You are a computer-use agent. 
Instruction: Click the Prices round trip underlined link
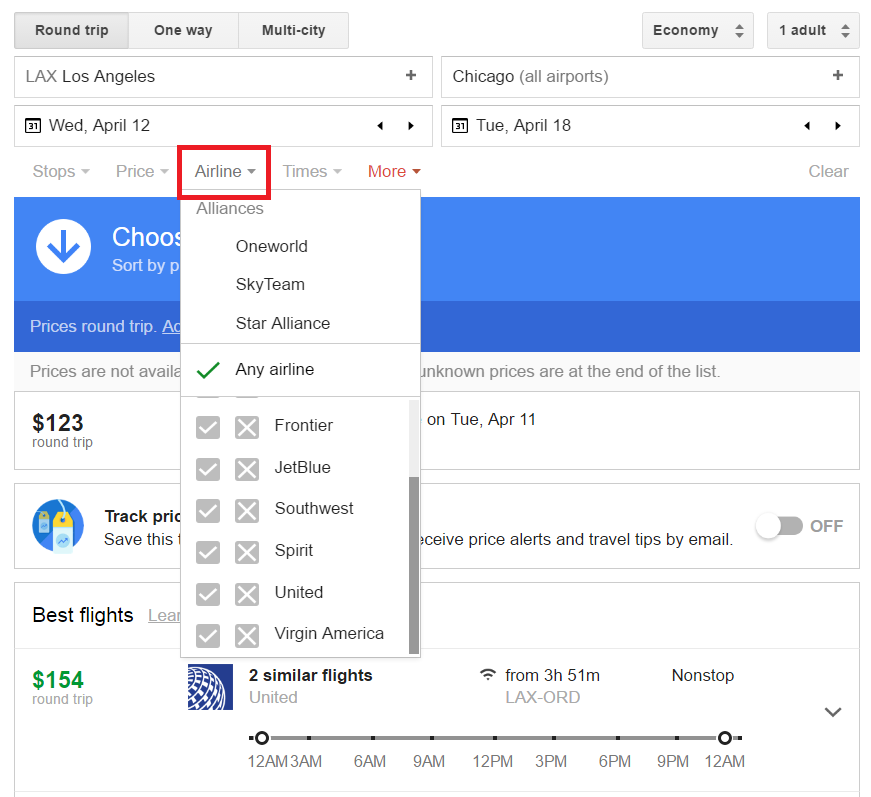click(x=171, y=326)
